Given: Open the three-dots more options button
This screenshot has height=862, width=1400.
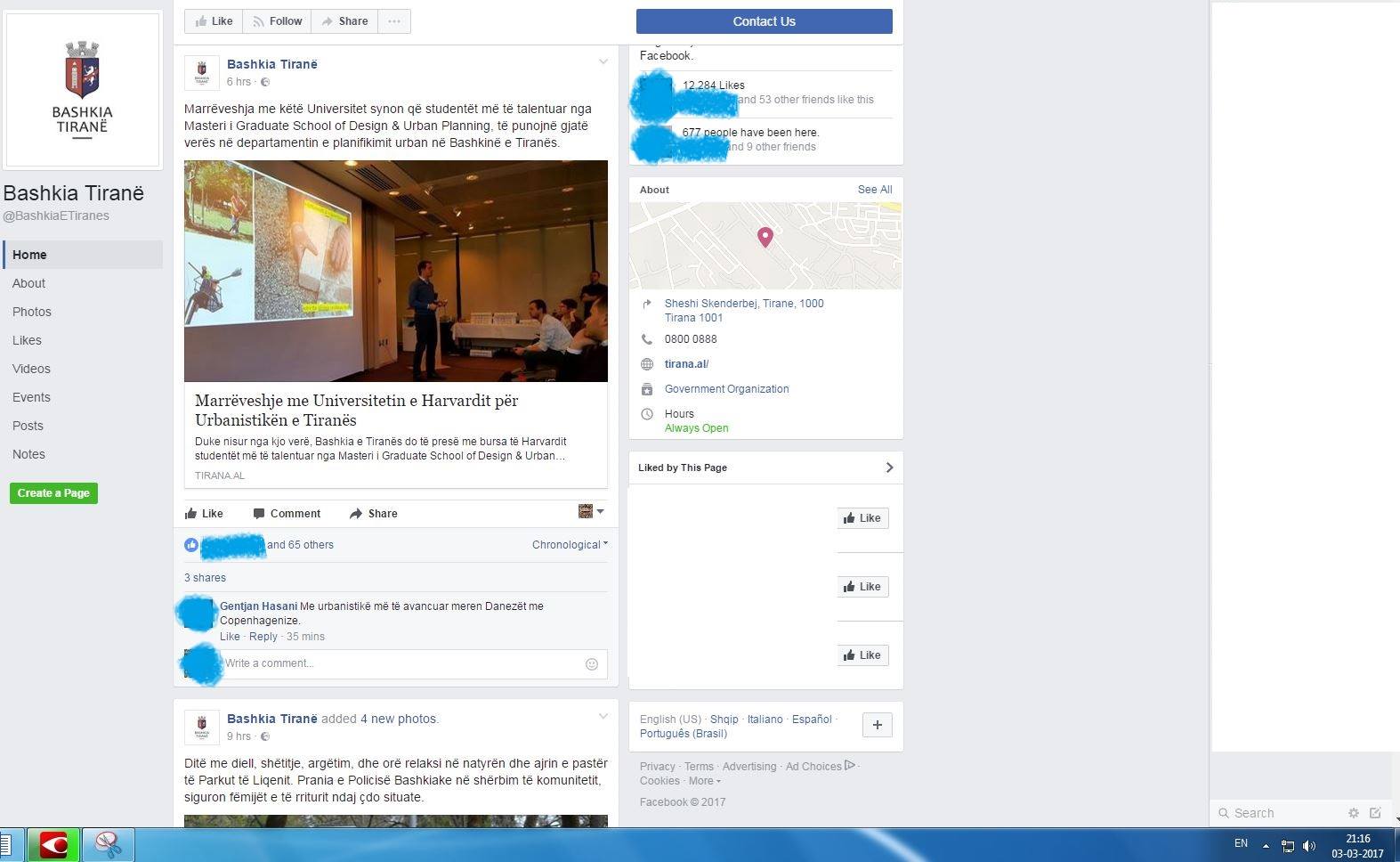Looking at the screenshot, I should pos(393,21).
